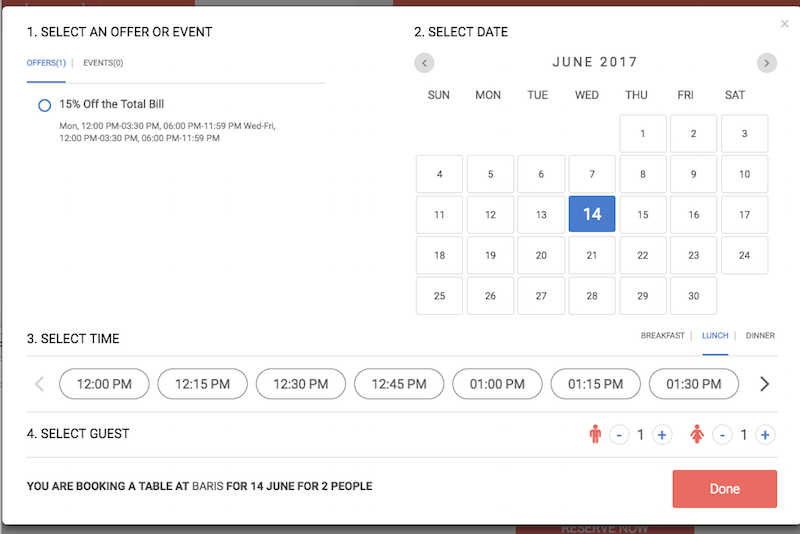Pick June 8 on the calendar
Image resolution: width=800 pixels, height=534 pixels.
(x=643, y=174)
